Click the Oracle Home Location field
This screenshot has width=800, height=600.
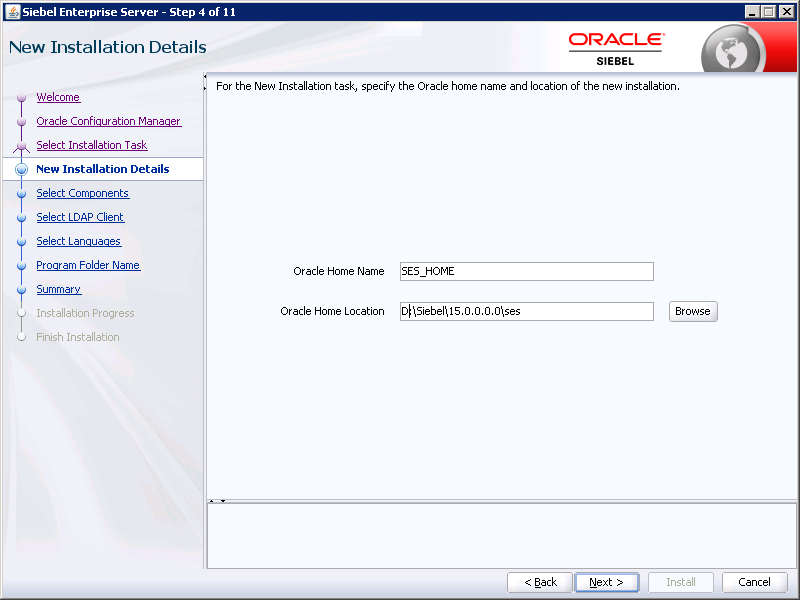[x=527, y=311]
